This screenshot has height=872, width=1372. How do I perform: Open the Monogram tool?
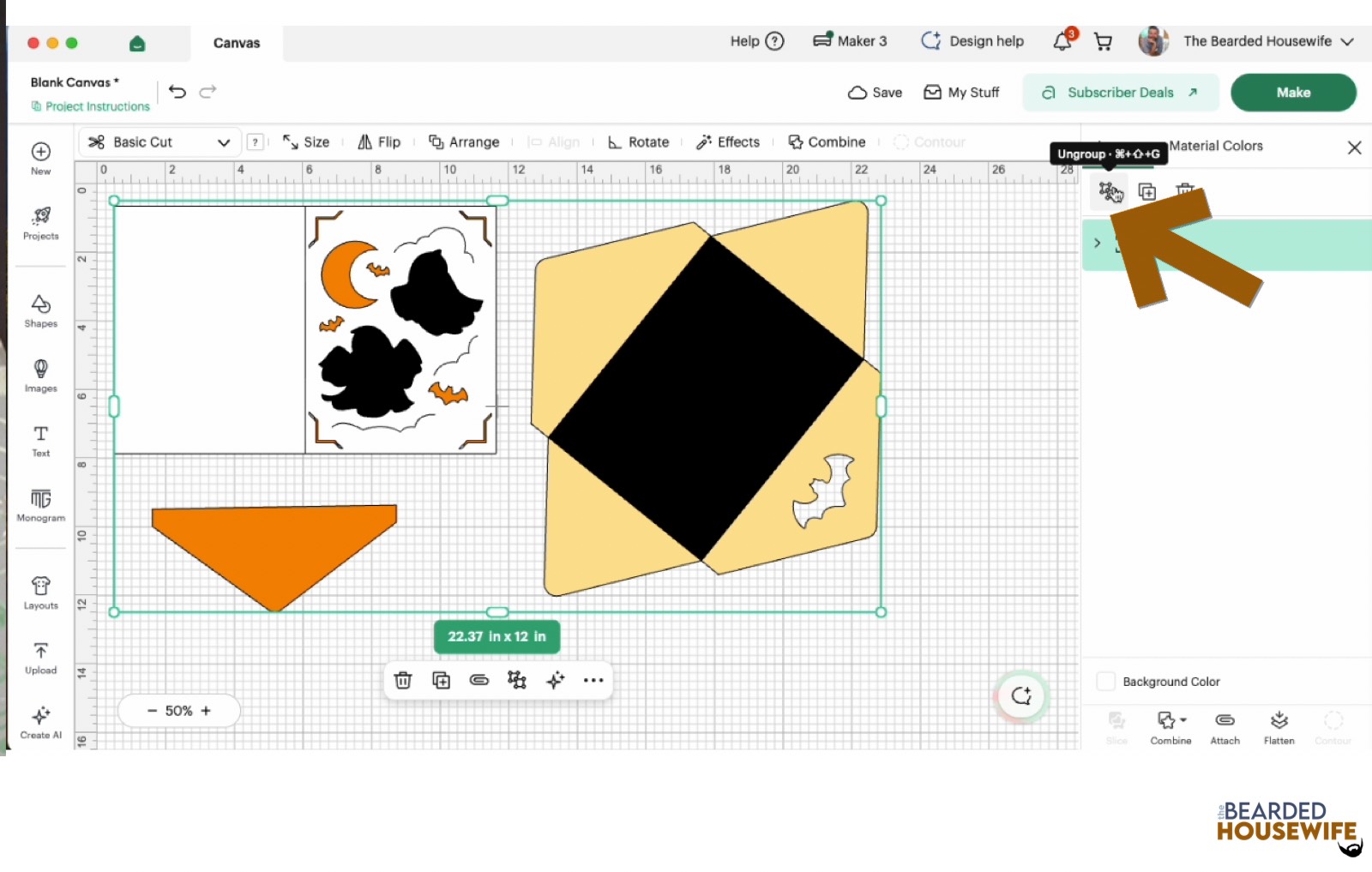tap(41, 506)
